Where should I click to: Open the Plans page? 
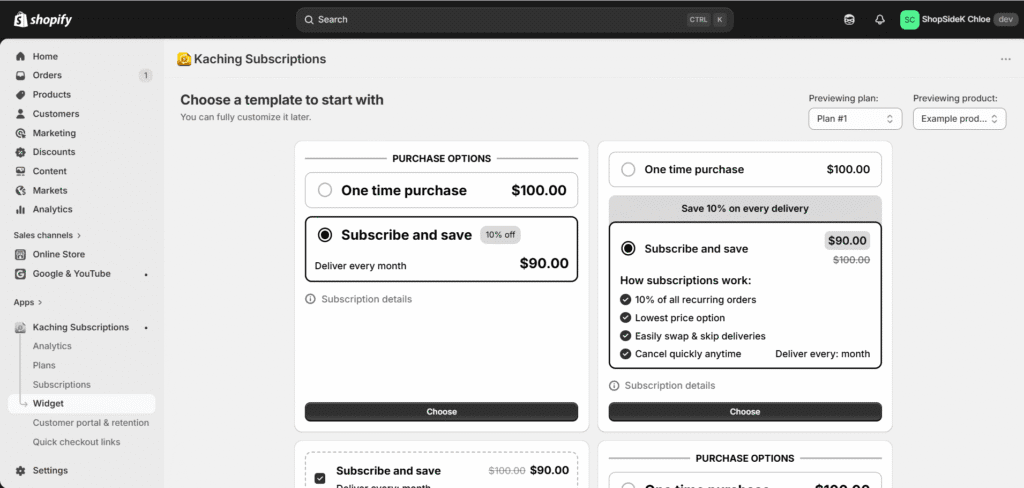click(44, 365)
